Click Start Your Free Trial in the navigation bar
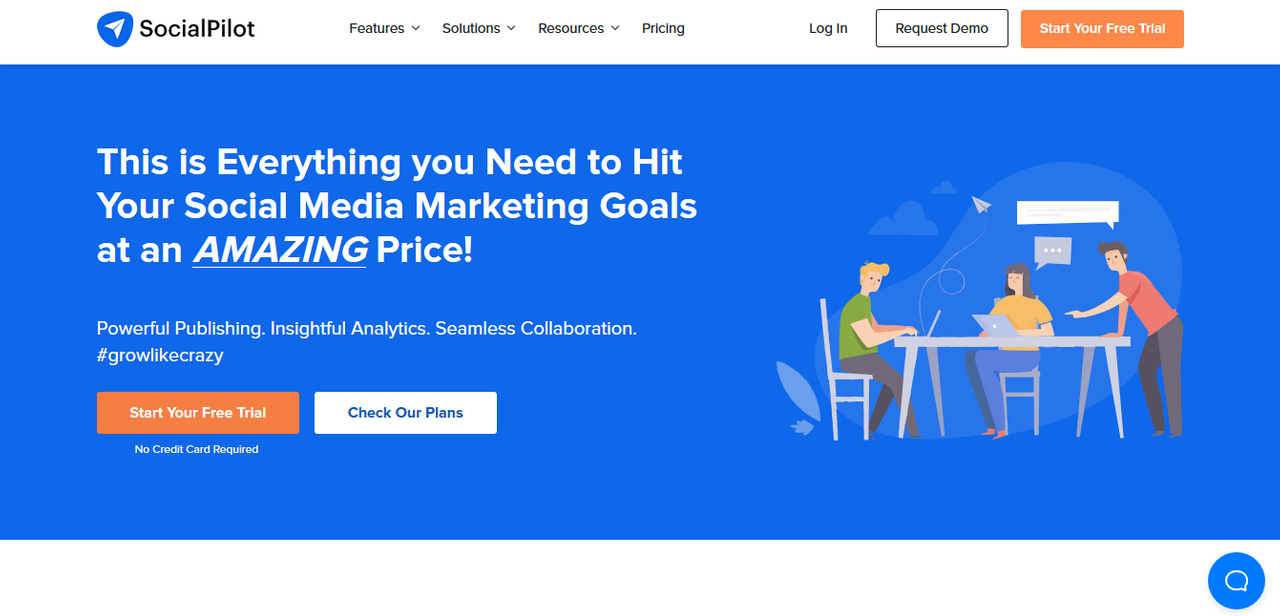This screenshot has height=616, width=1280. (1102, 28)
